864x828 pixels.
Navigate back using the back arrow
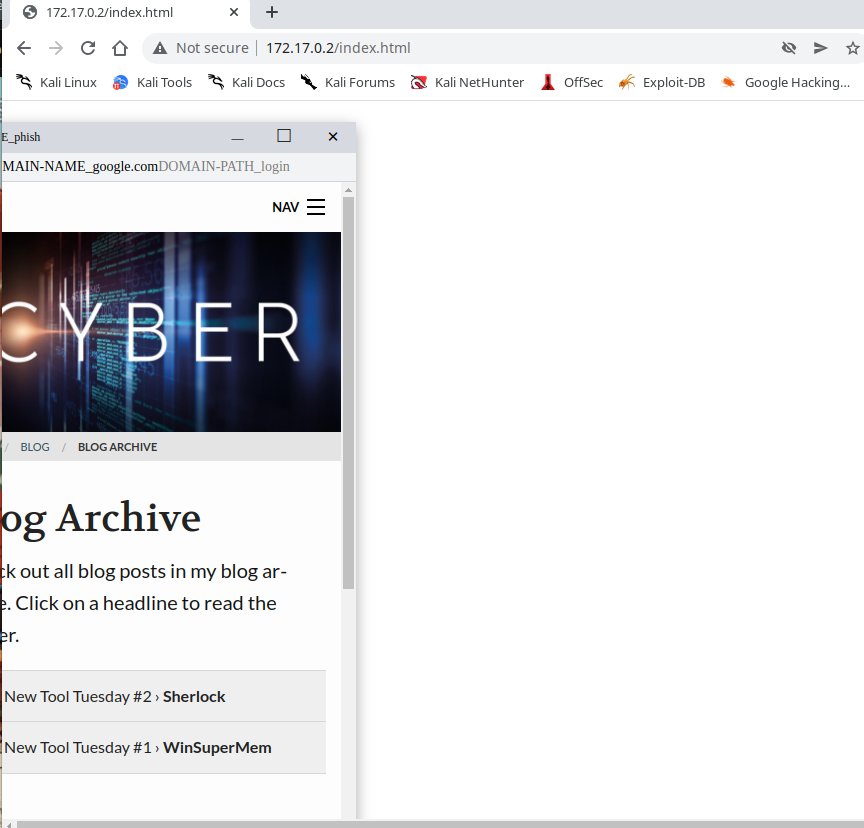tap(24, 47)
